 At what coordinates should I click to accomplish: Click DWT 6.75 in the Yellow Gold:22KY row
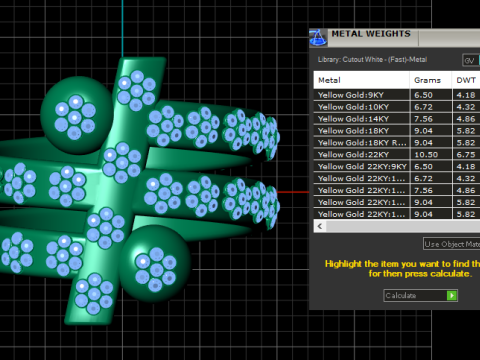pyautogui.click(x=466, y=155)
